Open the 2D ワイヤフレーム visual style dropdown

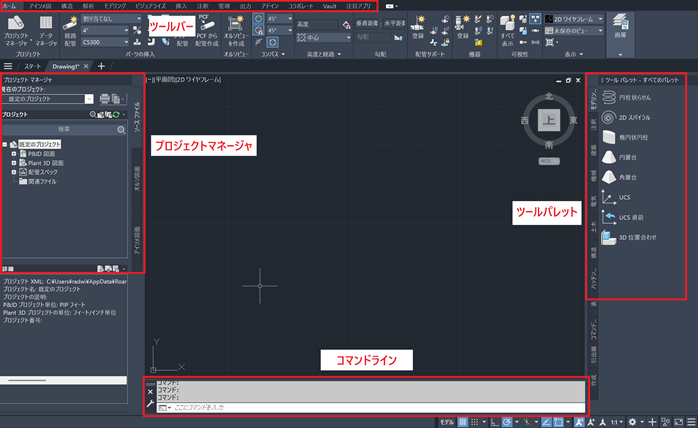[574, 19]
